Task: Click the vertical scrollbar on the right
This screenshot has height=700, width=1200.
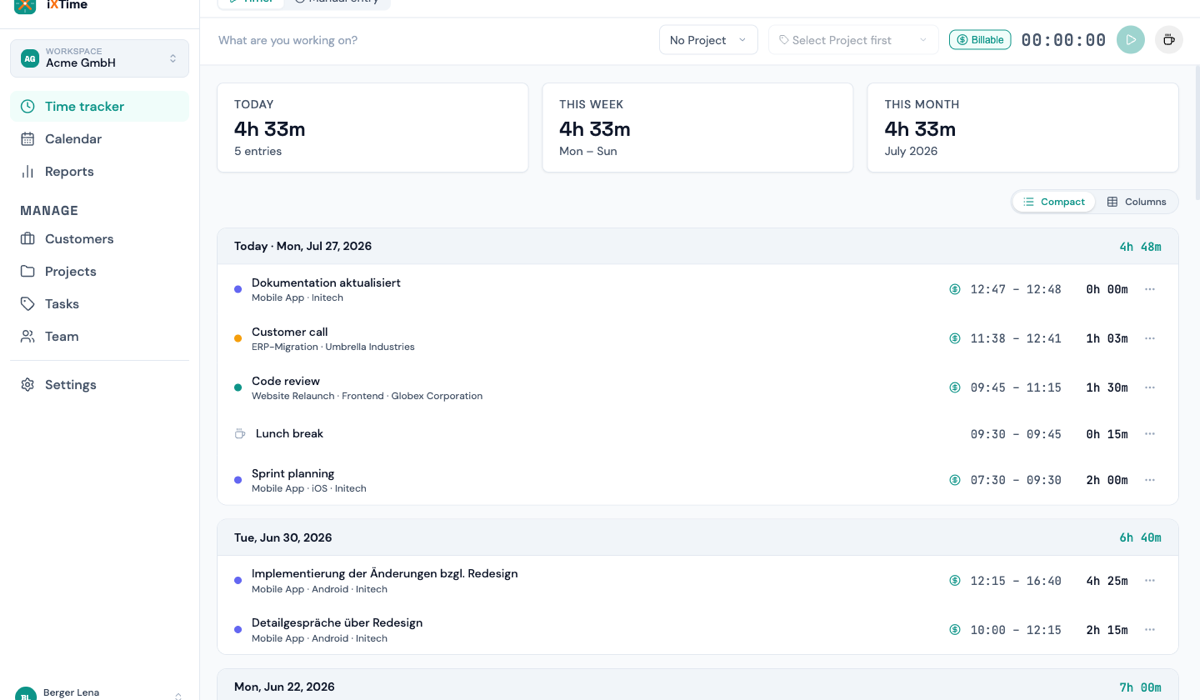Action: (x=1196, y=130)
